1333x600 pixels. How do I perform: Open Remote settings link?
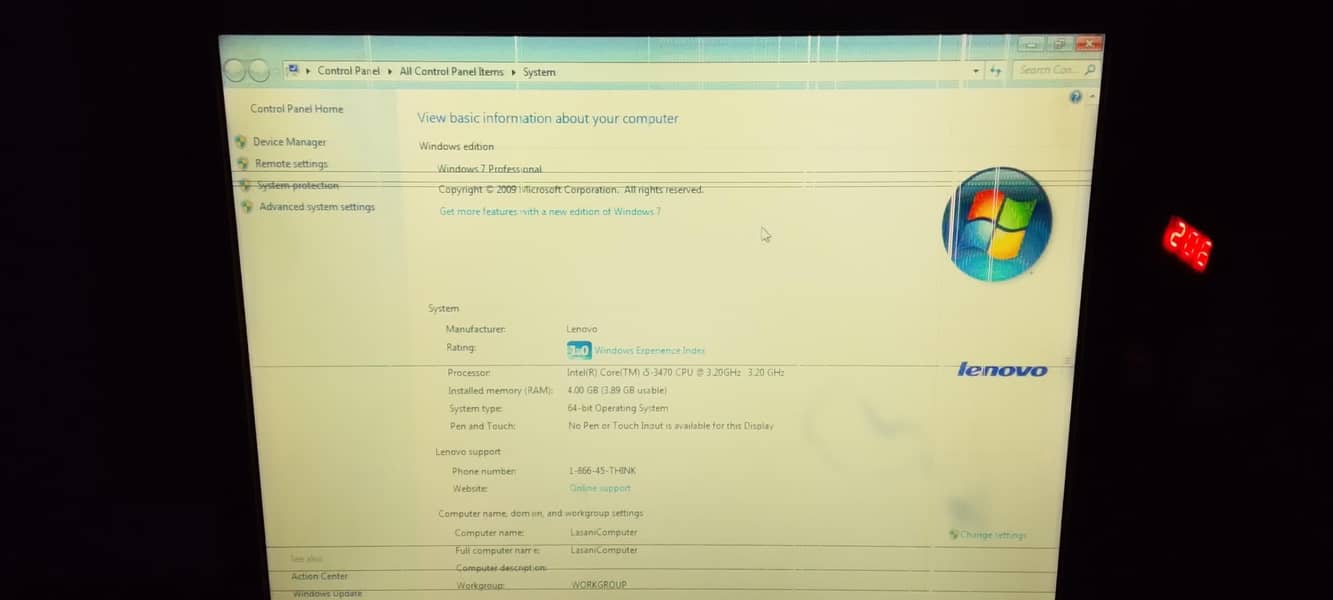pos(291,164)
